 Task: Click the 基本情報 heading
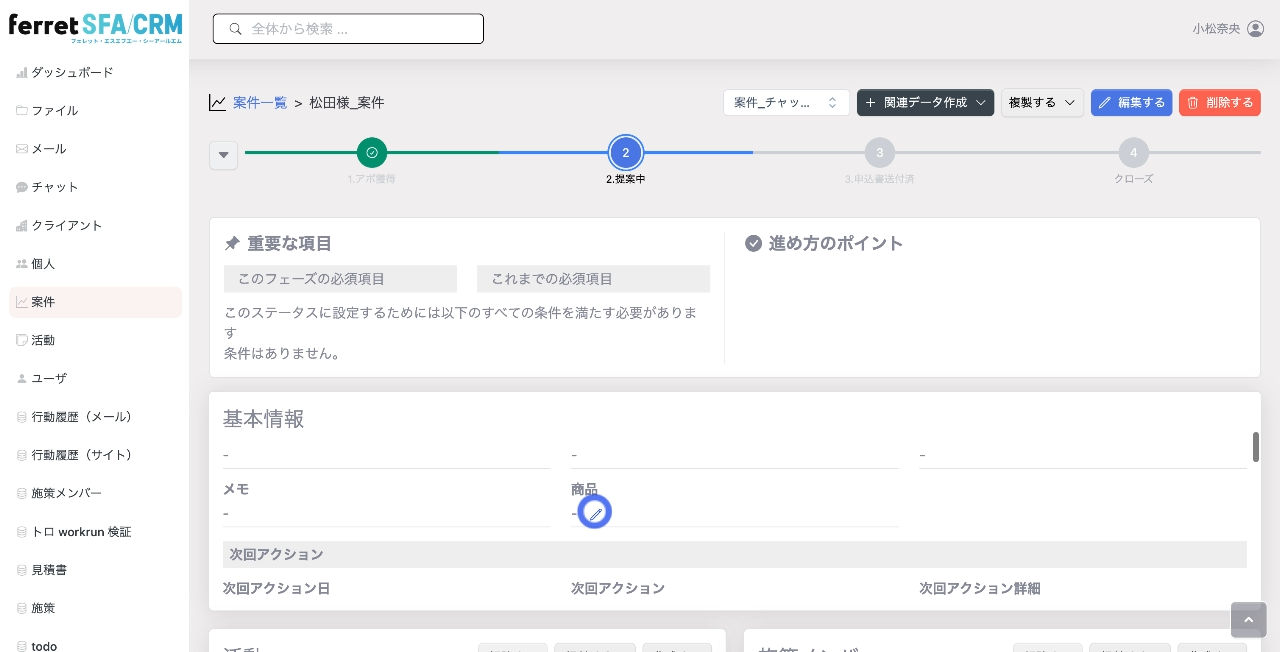(263, 419)
